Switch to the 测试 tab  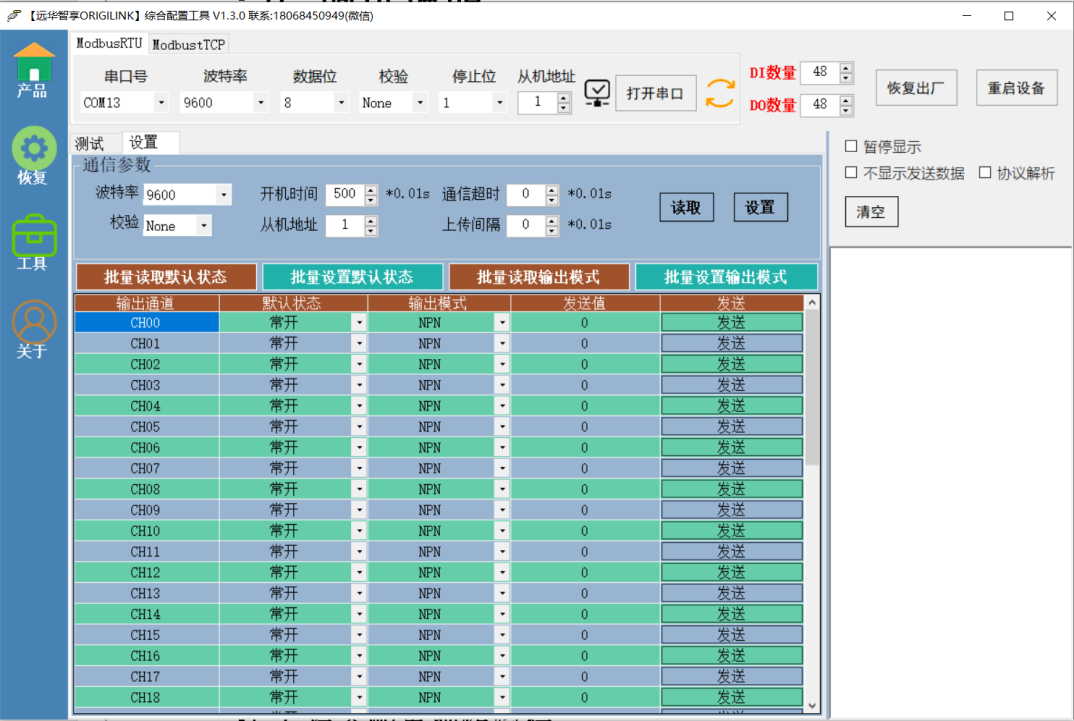(90, 144)
